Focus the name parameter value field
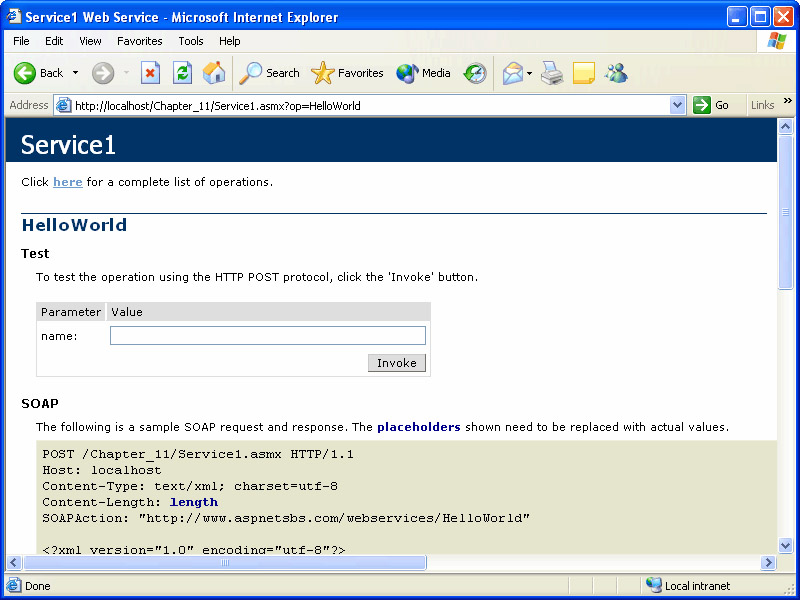 point(268,336)
